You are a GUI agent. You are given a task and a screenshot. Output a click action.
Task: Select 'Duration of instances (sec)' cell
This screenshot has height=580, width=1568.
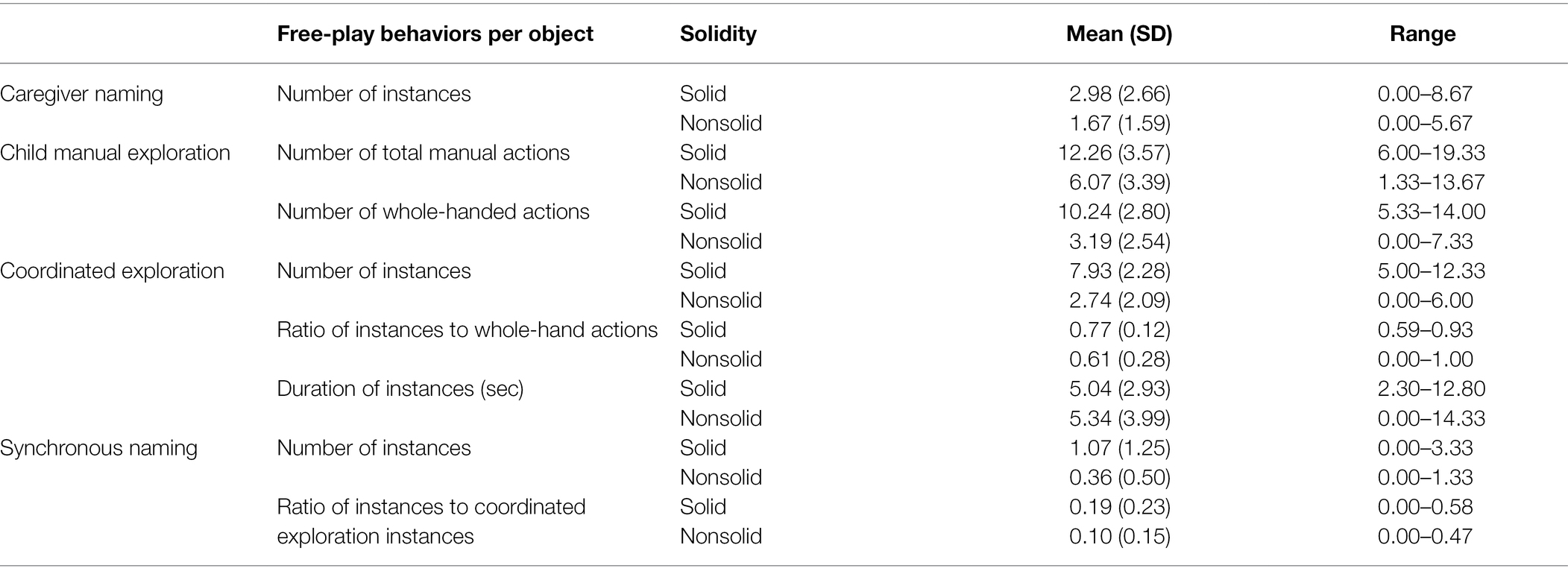coord(400,389)
